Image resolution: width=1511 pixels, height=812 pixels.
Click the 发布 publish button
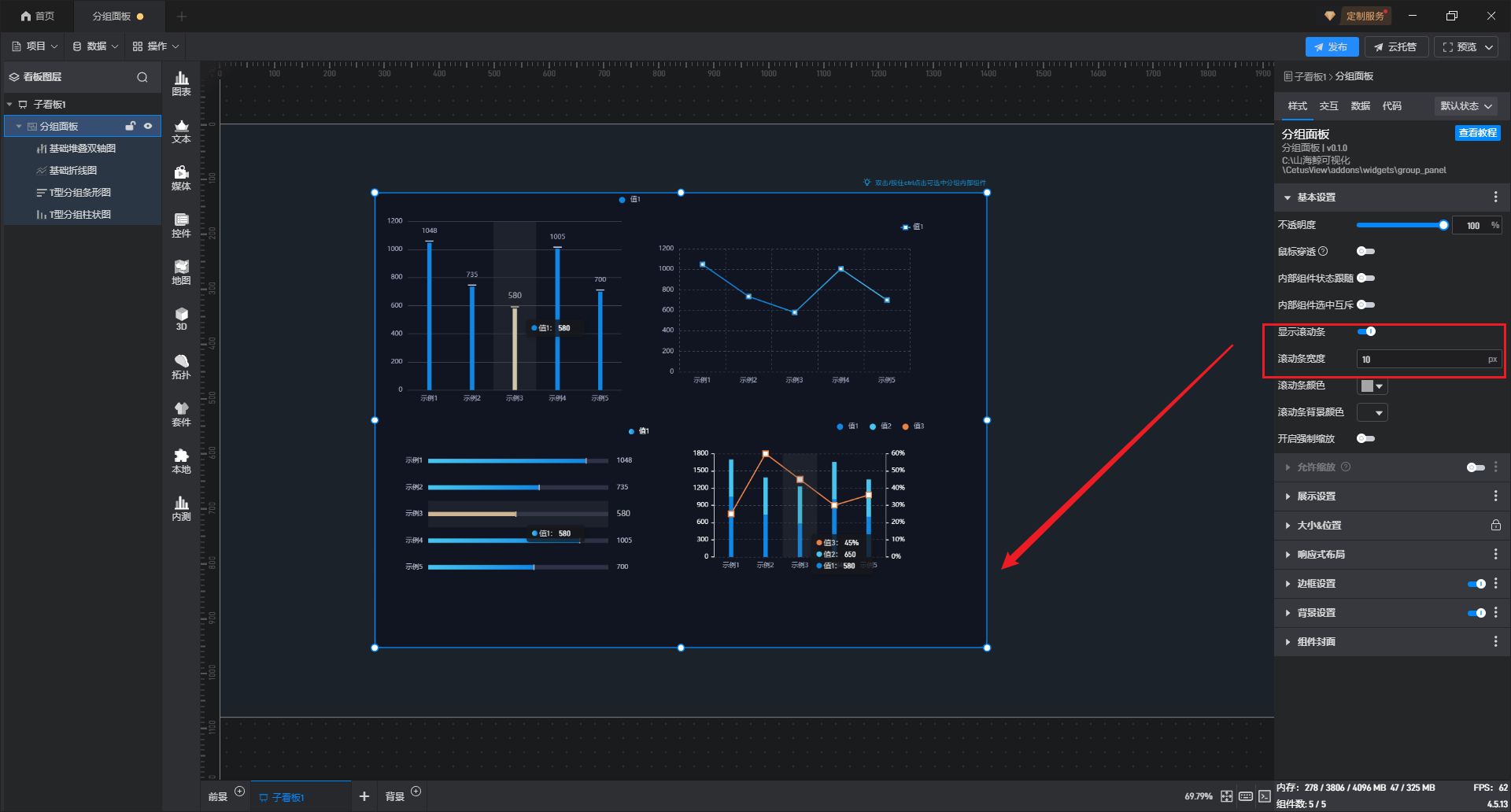pos(1331,47)
